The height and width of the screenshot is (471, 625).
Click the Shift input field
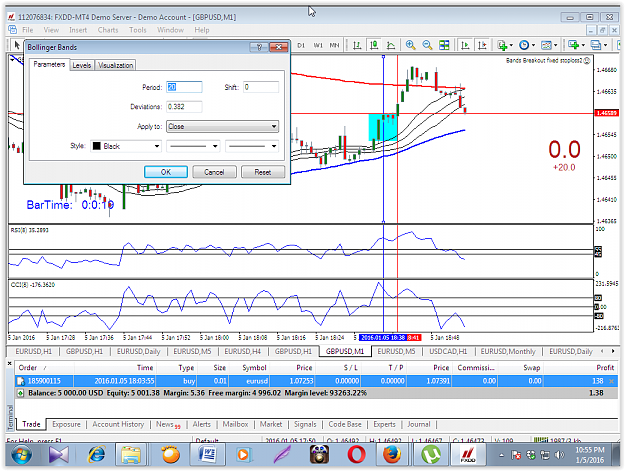(x=261, y=87)
